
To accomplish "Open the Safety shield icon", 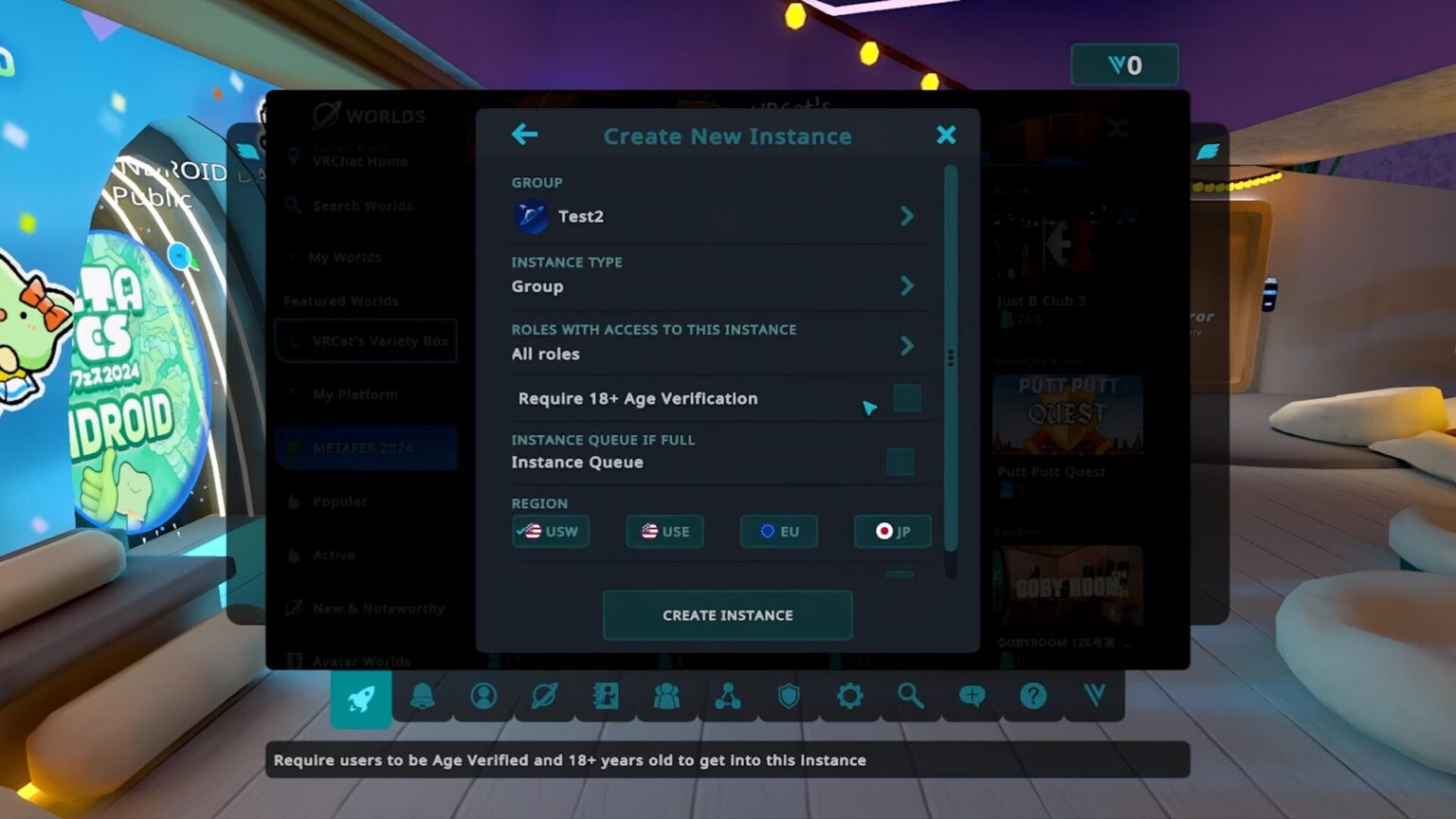I will pyautogui.click(x=789, y=697).
